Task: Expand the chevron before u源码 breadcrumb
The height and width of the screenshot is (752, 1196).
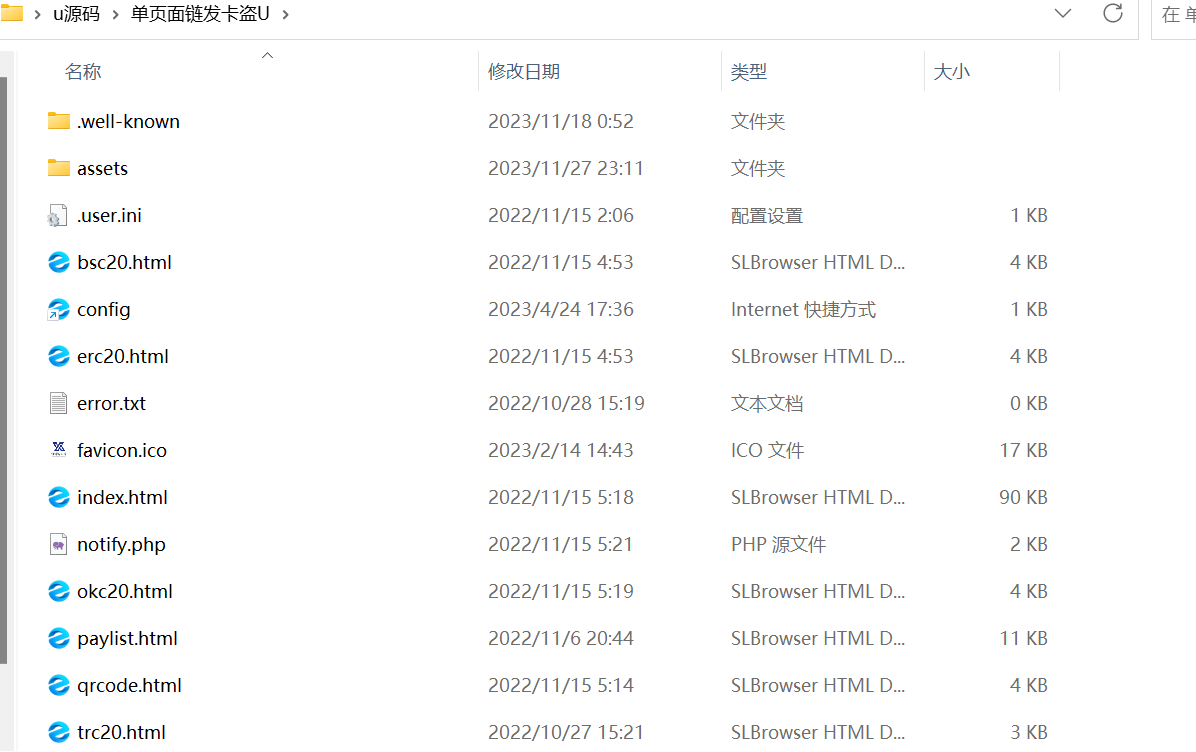Action: pyautogui.click(x=37, y=14)
